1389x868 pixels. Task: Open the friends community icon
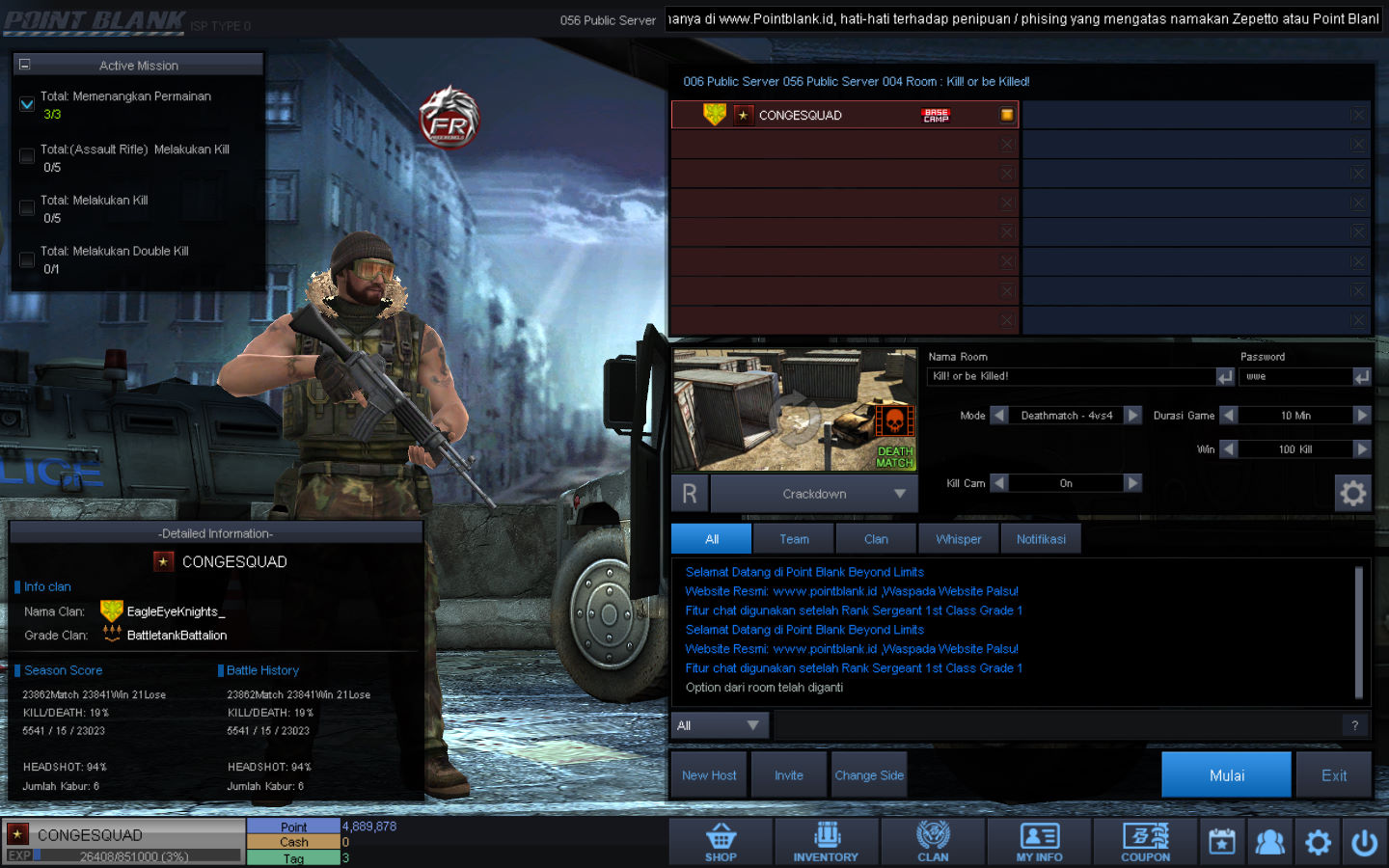pyautogui.click(x=1269, y=842)
